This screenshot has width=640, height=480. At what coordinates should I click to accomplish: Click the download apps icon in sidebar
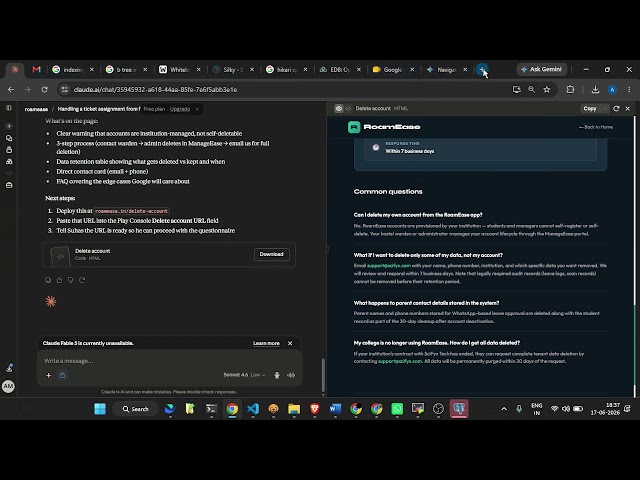pos(9,368)
